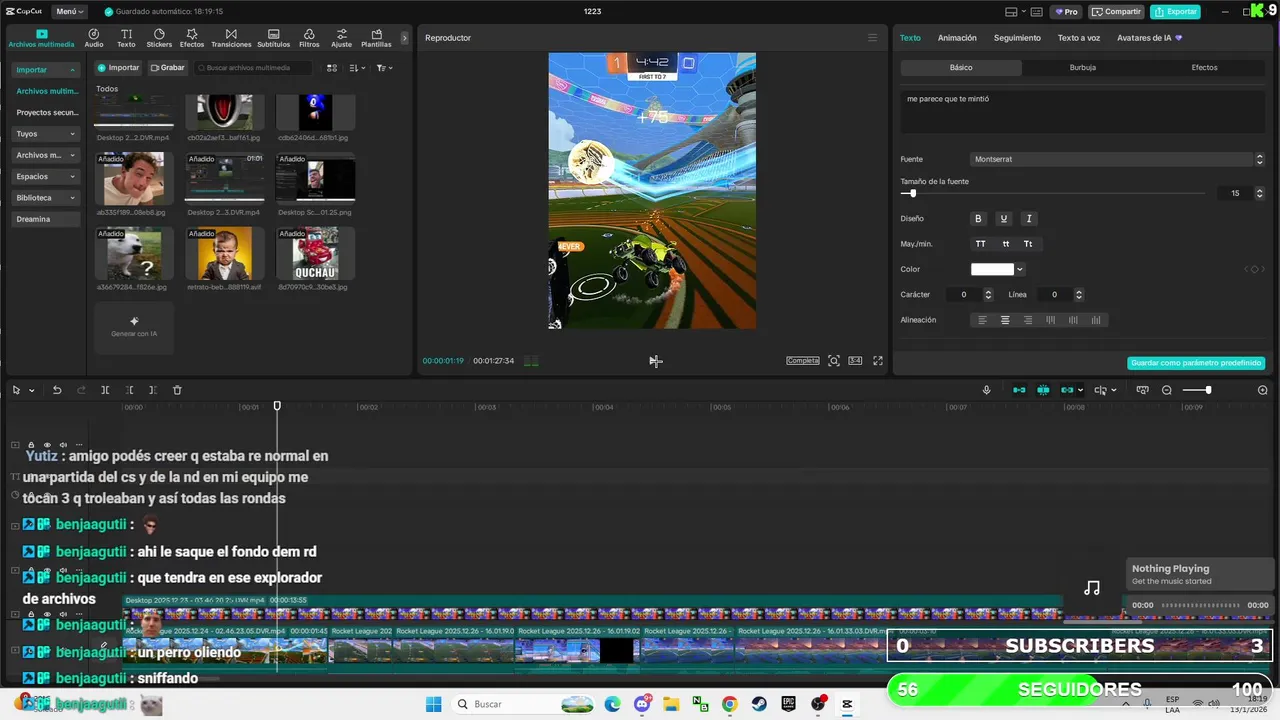Click the split clip icon

[x=105, y=390]
